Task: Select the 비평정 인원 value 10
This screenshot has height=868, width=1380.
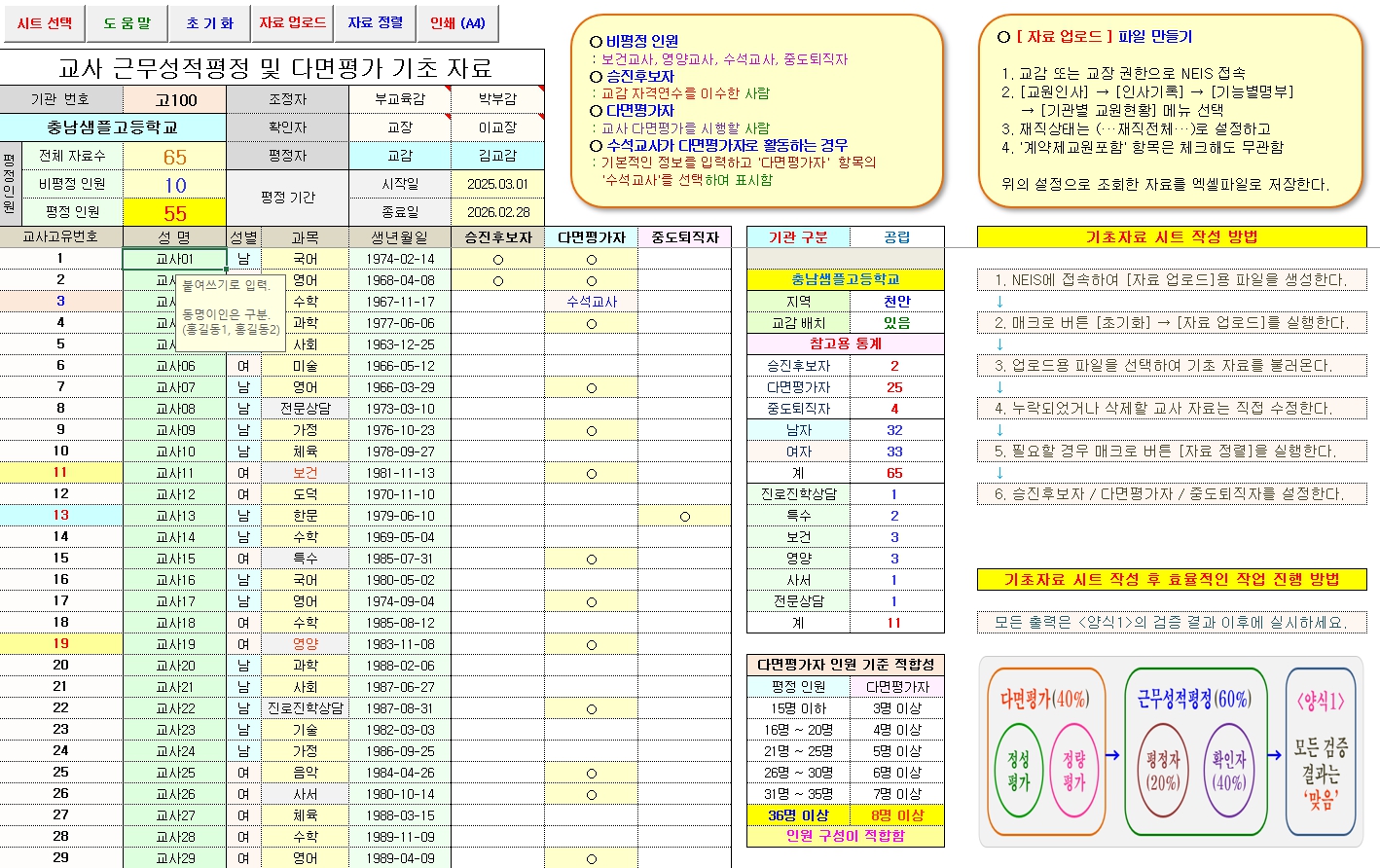Action: (x=175, y=185)
